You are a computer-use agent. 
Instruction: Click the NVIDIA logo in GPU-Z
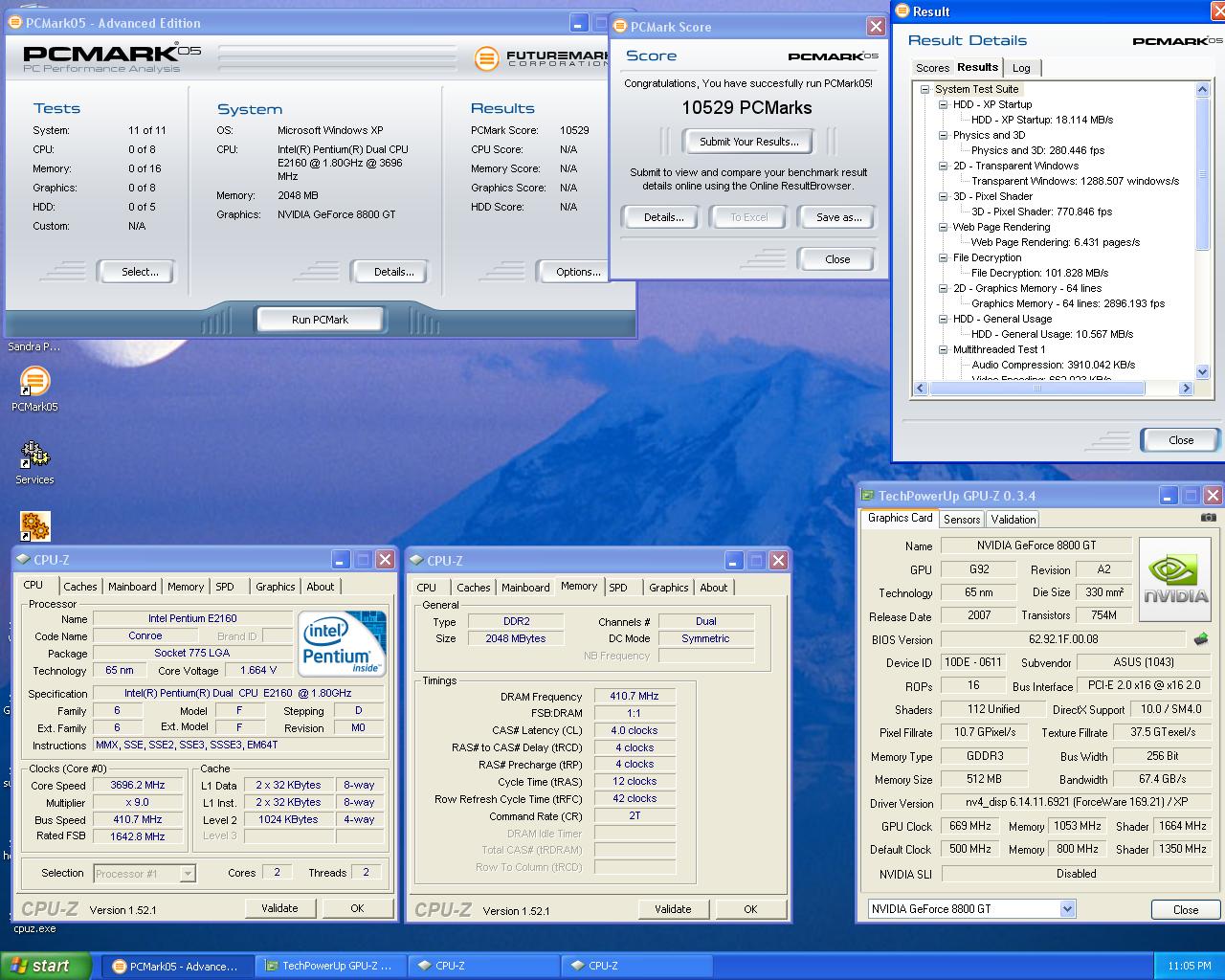(1176, 580)
